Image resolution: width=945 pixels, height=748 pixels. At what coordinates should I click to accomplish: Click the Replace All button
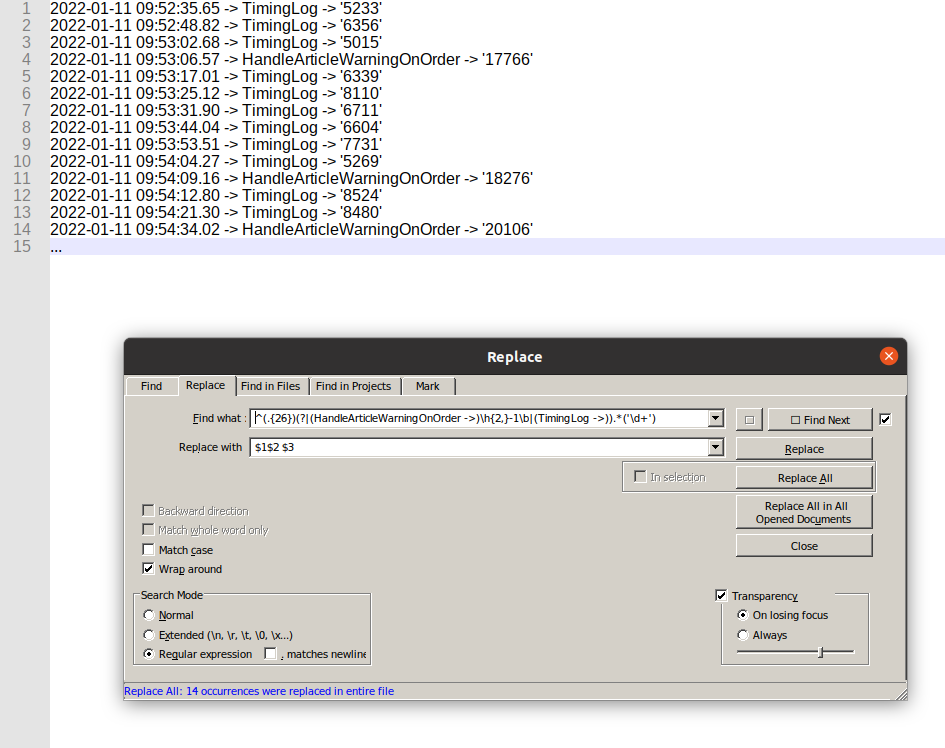pos(804,478)
